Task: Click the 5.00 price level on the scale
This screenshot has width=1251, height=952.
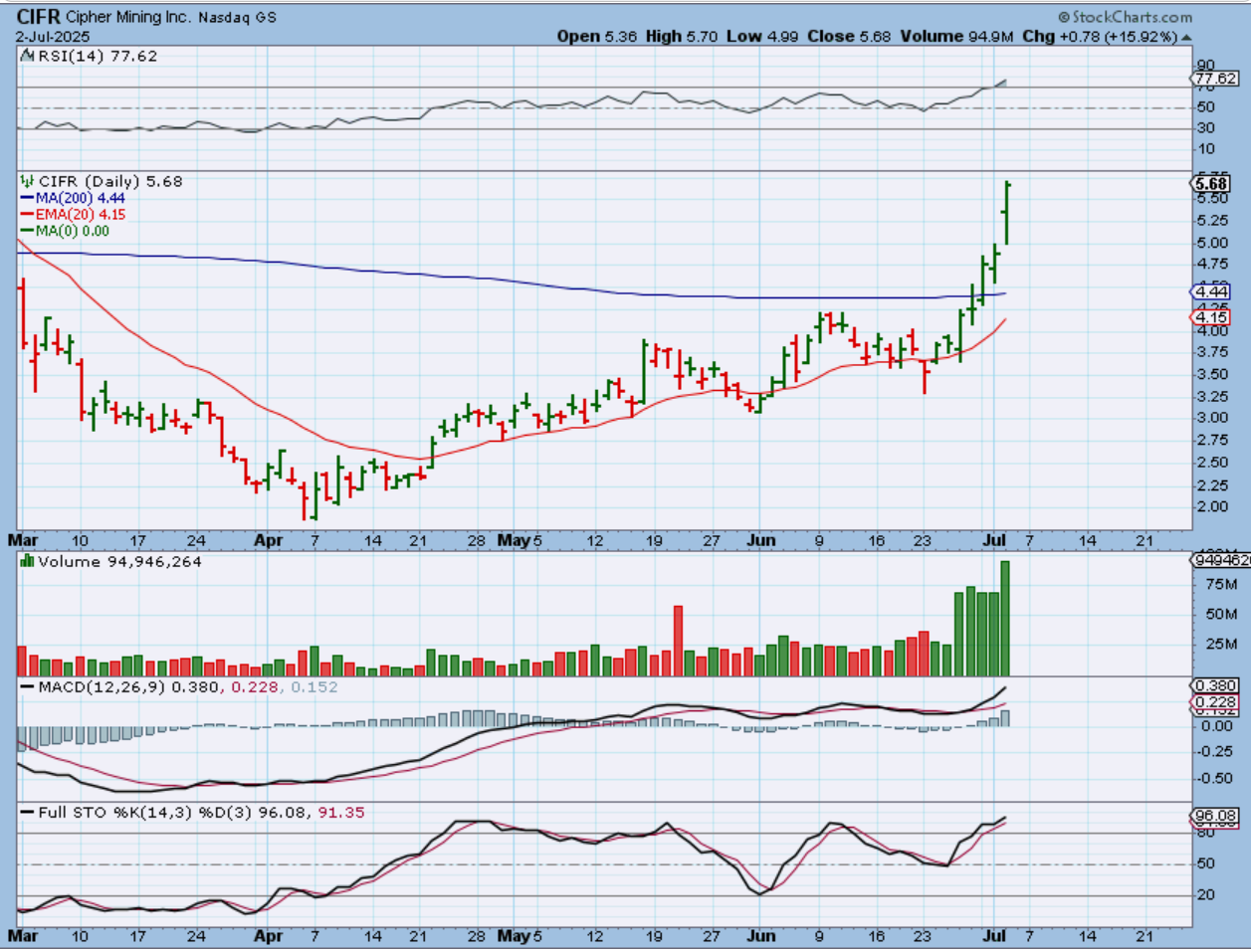Action: point(1211,243)
